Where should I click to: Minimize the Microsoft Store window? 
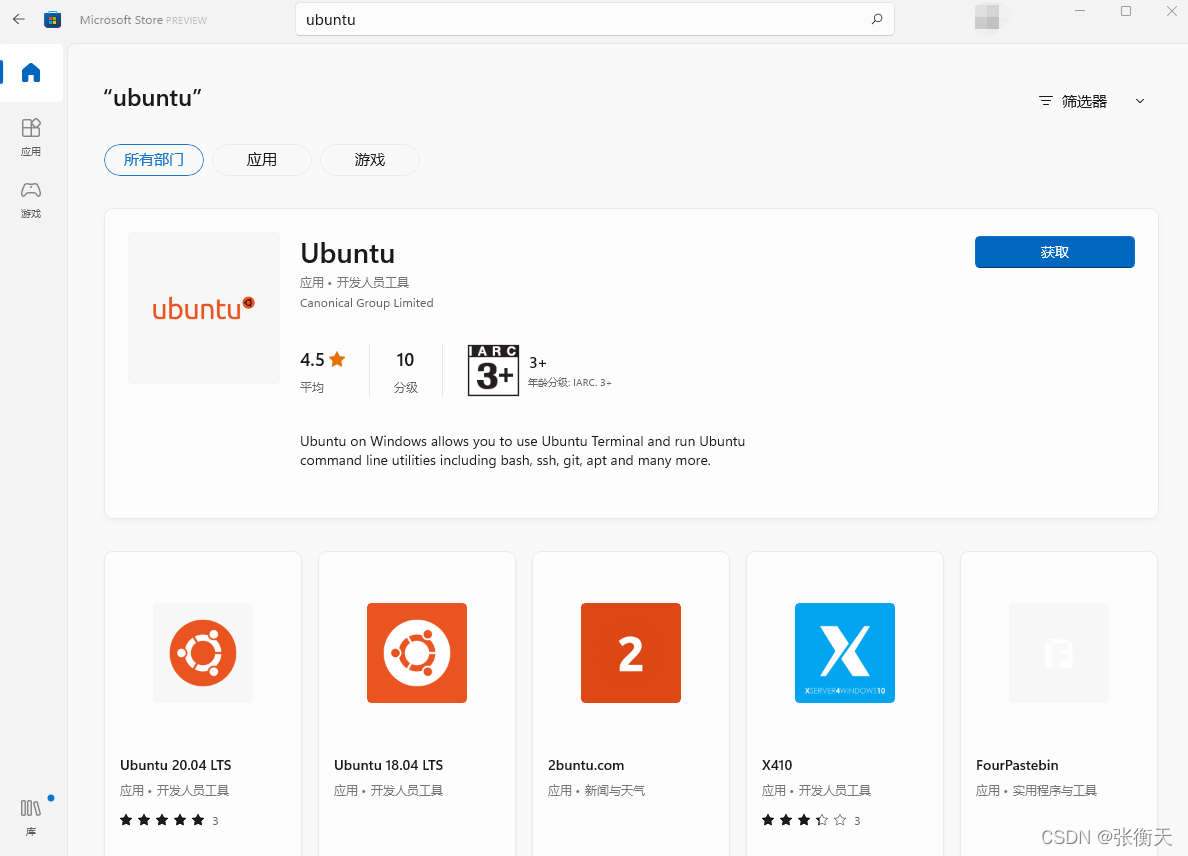(1080, 11)
